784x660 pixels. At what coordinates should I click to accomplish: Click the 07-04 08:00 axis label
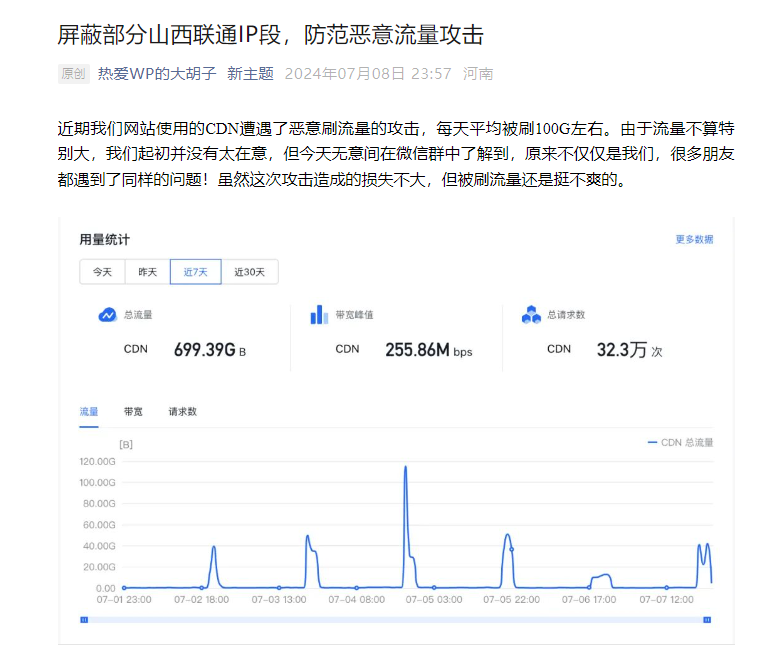[356, 600]
